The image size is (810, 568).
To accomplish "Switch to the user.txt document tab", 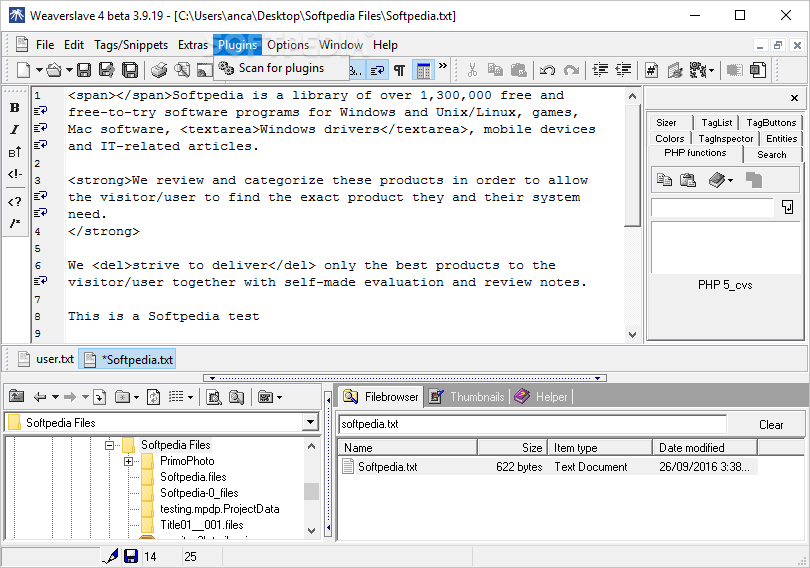I will coord(46,359).
